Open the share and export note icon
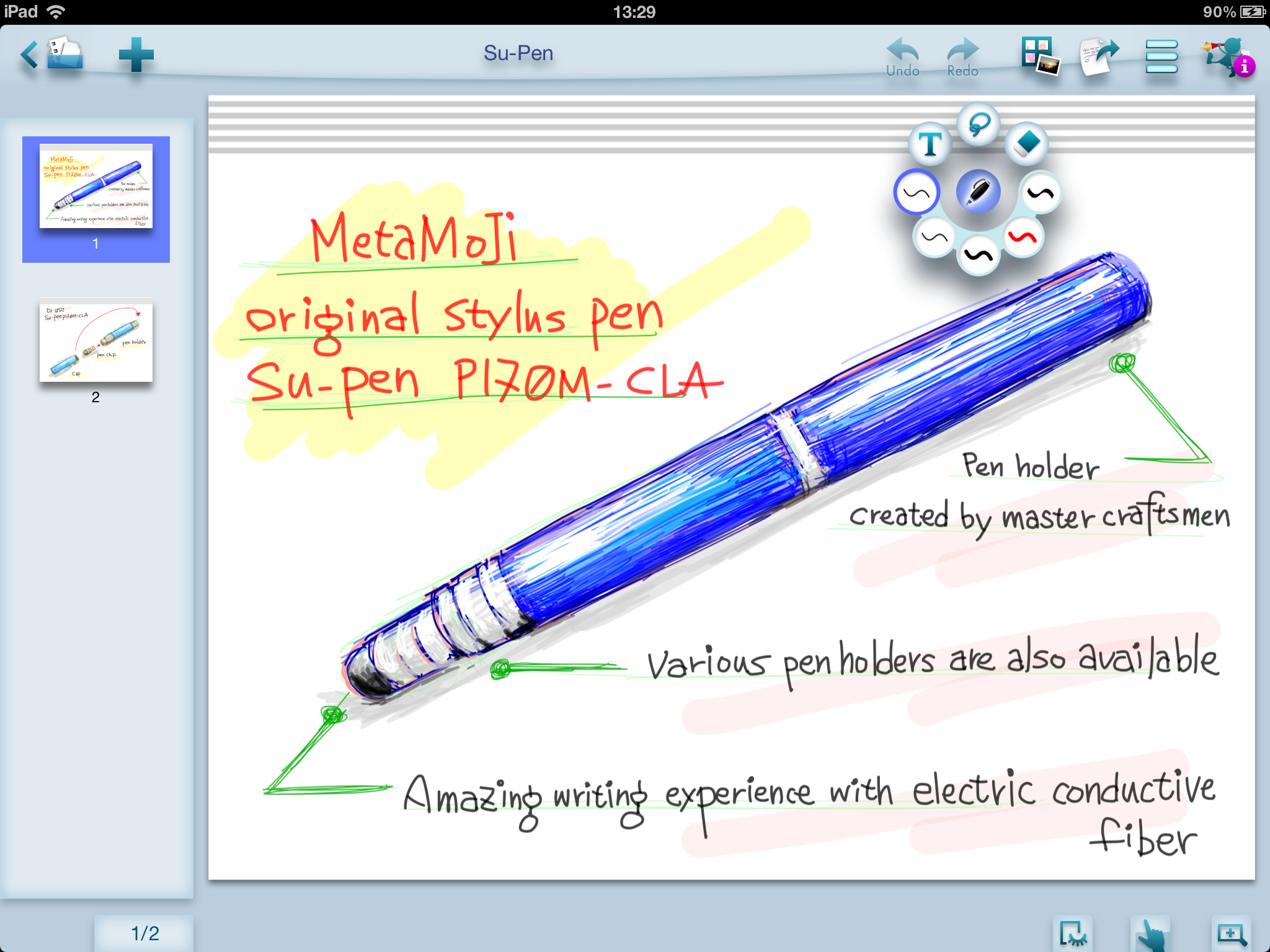This screenshot has height=952, width=1270. (1099, 56)
